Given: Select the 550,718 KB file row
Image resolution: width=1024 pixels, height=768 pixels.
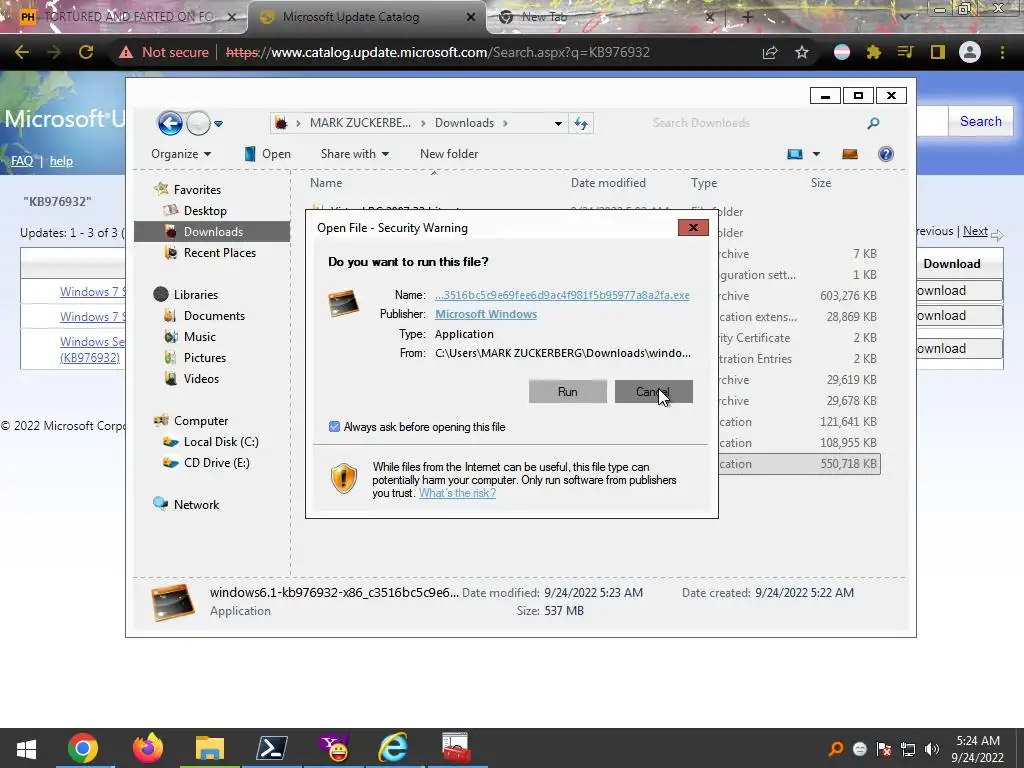Looking at the screenshot, I should click(x=799, y=464).
